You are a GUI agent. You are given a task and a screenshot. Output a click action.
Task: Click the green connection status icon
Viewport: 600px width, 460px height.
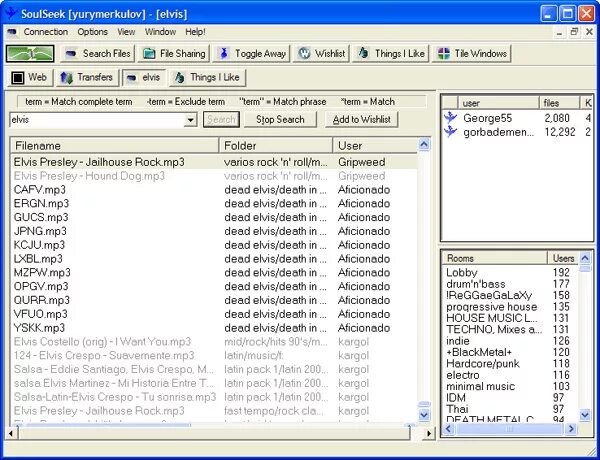pyautogui.click(x=30, y=54)
